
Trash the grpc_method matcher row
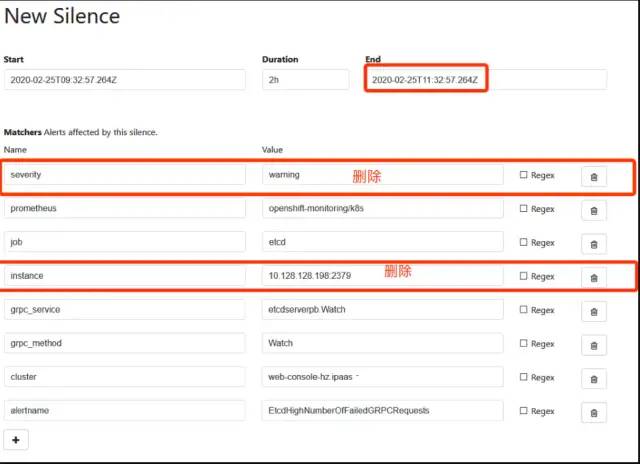[593, 344]
